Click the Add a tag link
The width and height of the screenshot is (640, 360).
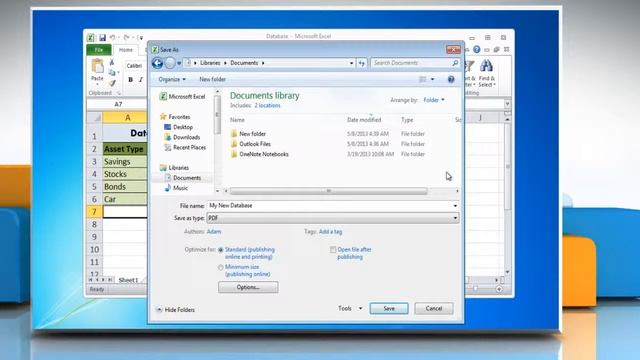[x=330, y=232]
